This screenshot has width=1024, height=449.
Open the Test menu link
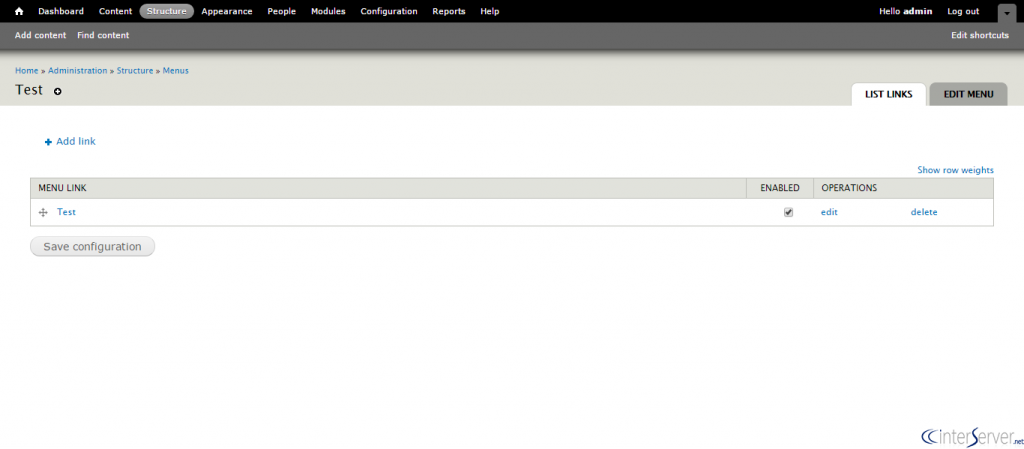click(x=66, y=212)
